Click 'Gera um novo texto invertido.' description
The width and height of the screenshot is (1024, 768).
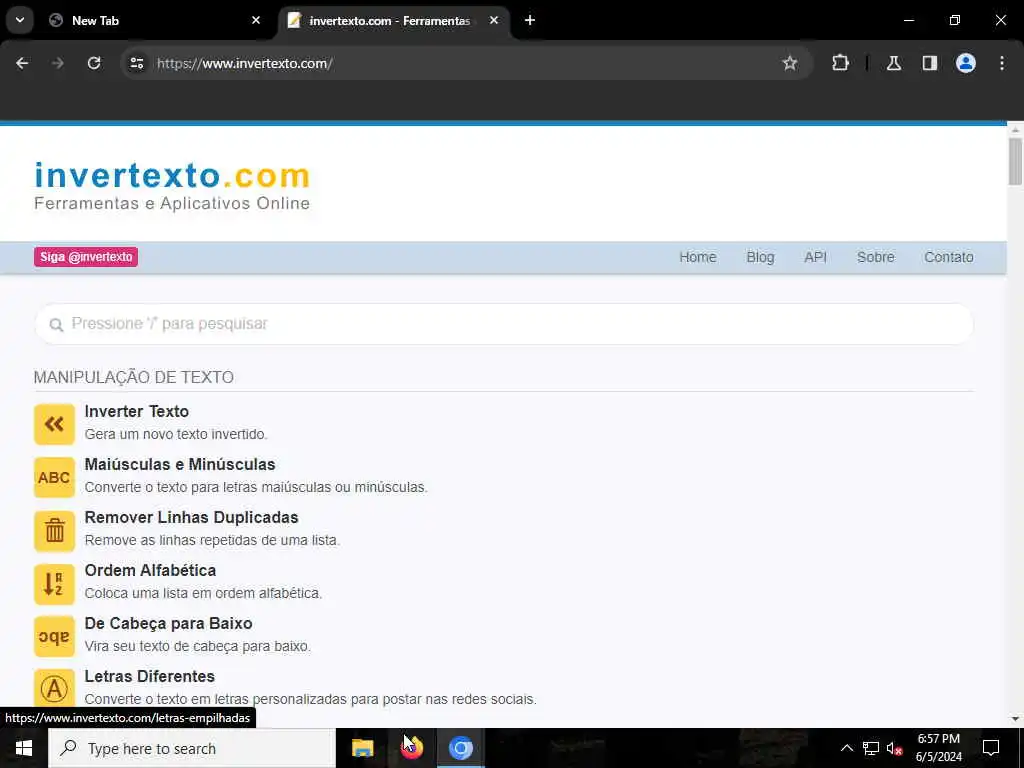(x=176, y=434)
